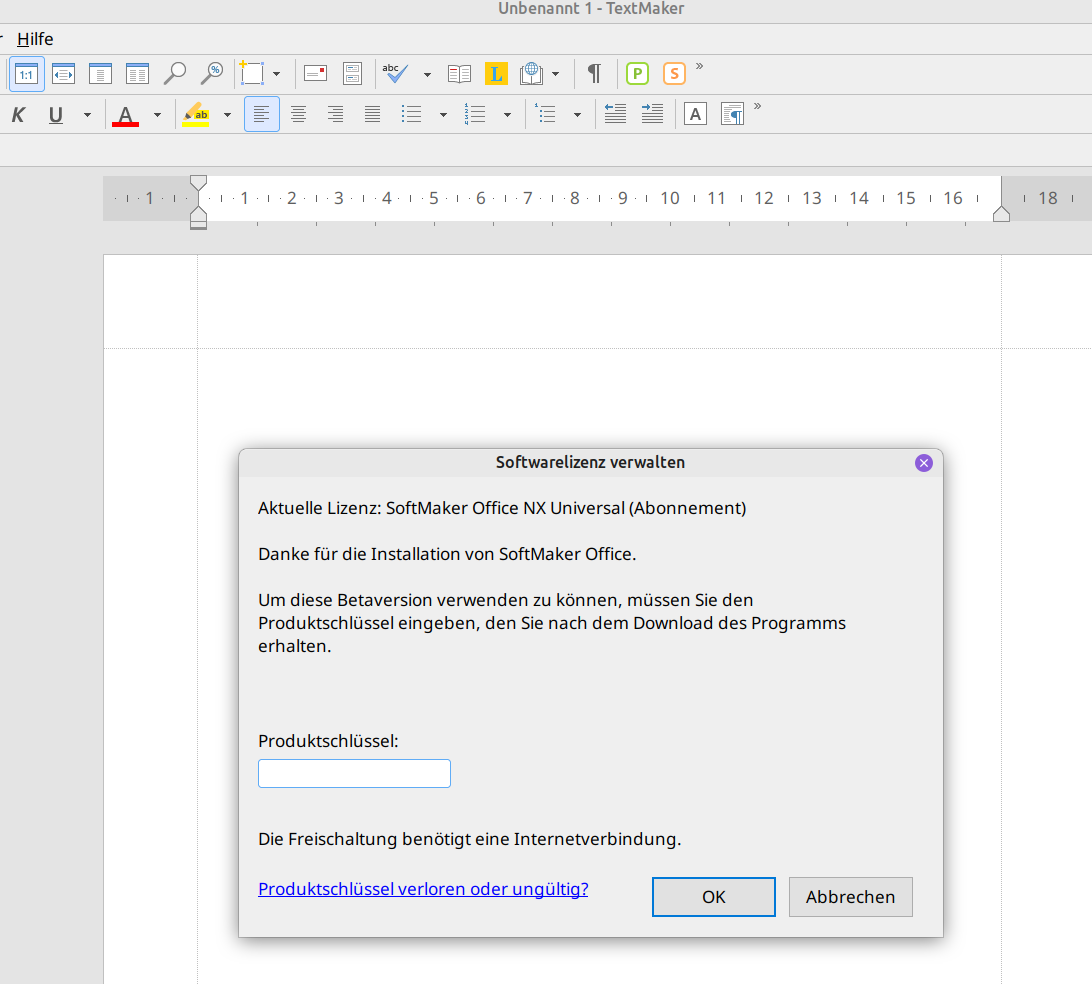Click Abbrechen to cancel the dialog
This screenshot has width=1092, height=984.
[850, 897]
